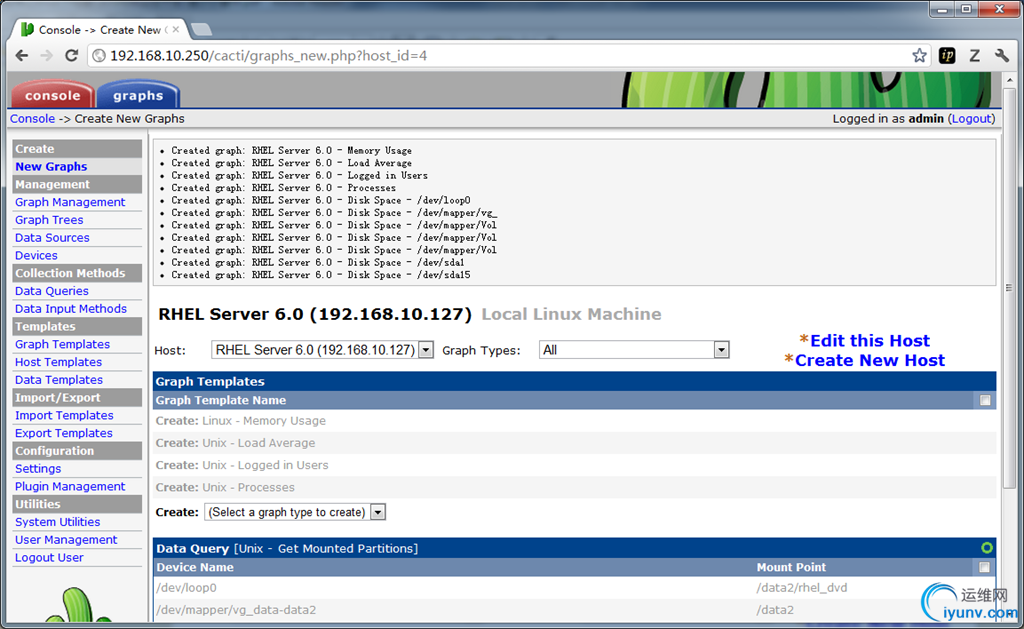Open Data Input Methods in the sidebar
The height and width of the screenshot is (629, 1024).
(x=71, y=309)
